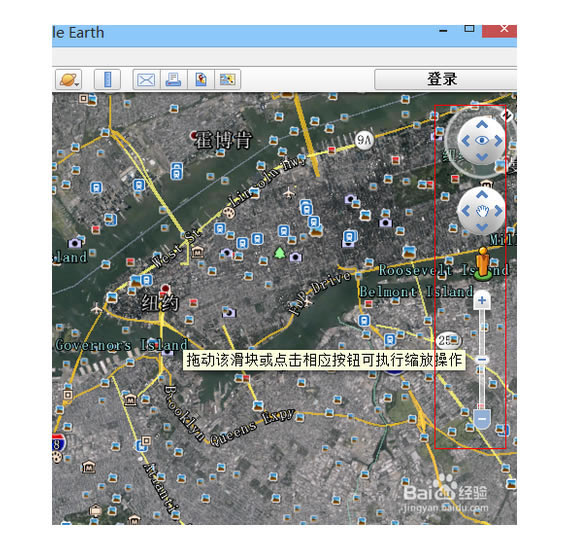Minimize the Google Earth window
Screen dimensions: 568x550
(x=443, y=30)
